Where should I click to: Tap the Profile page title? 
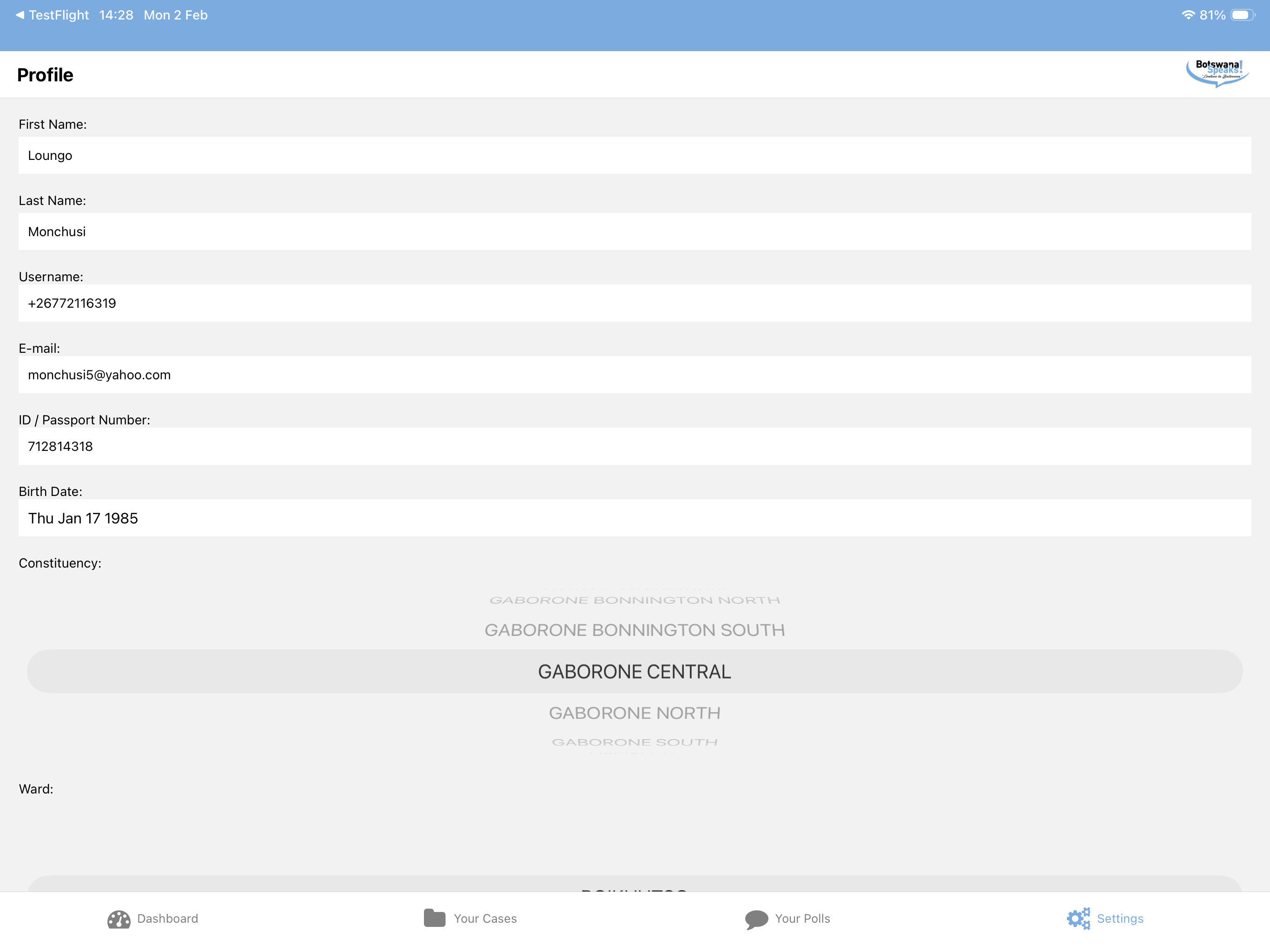click(x=46, y=75)
